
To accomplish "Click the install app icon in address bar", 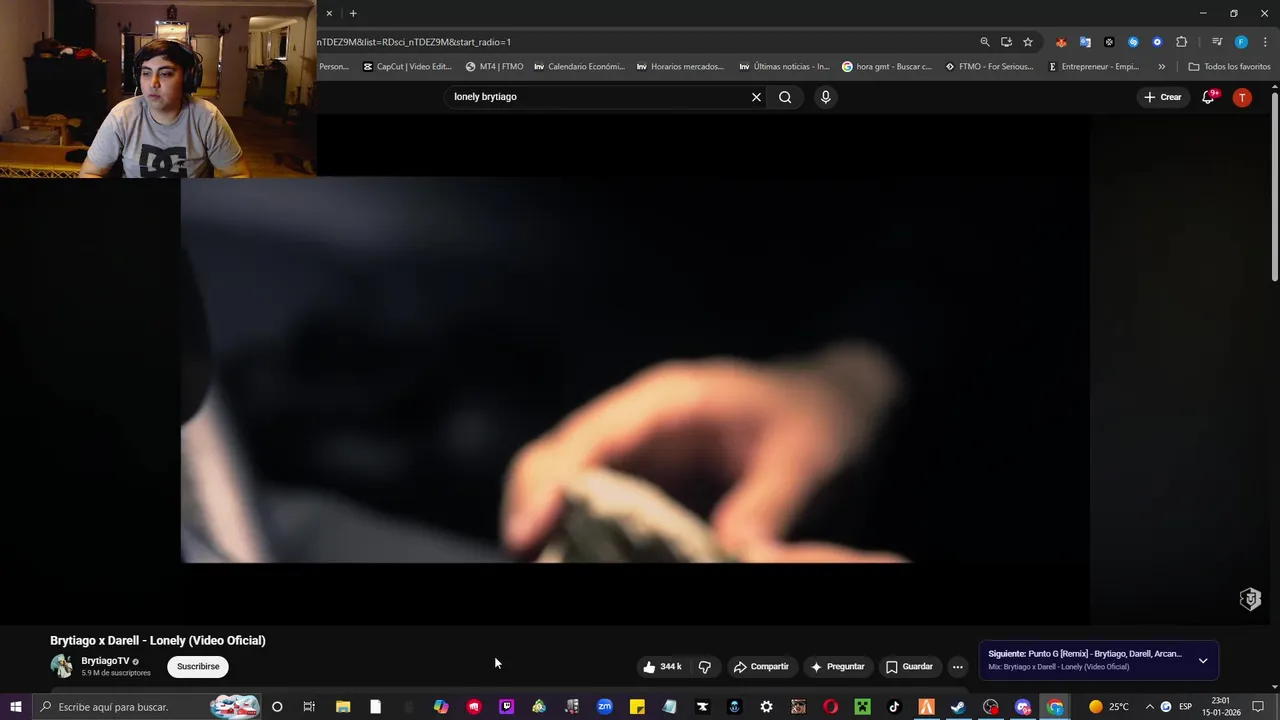I will click(x=1006, y=42).
